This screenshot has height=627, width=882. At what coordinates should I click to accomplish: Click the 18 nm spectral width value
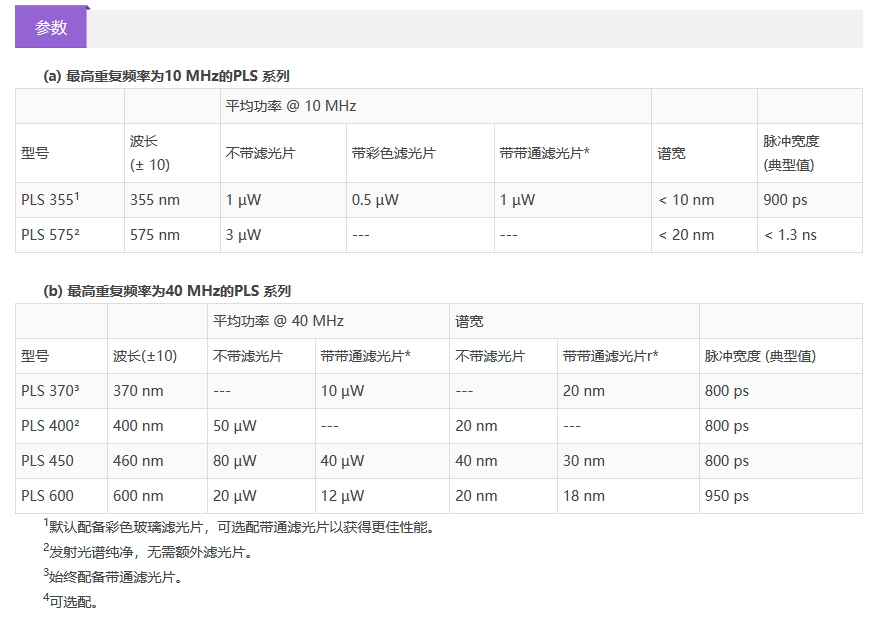pyautogui.click(x=584, y=496)
